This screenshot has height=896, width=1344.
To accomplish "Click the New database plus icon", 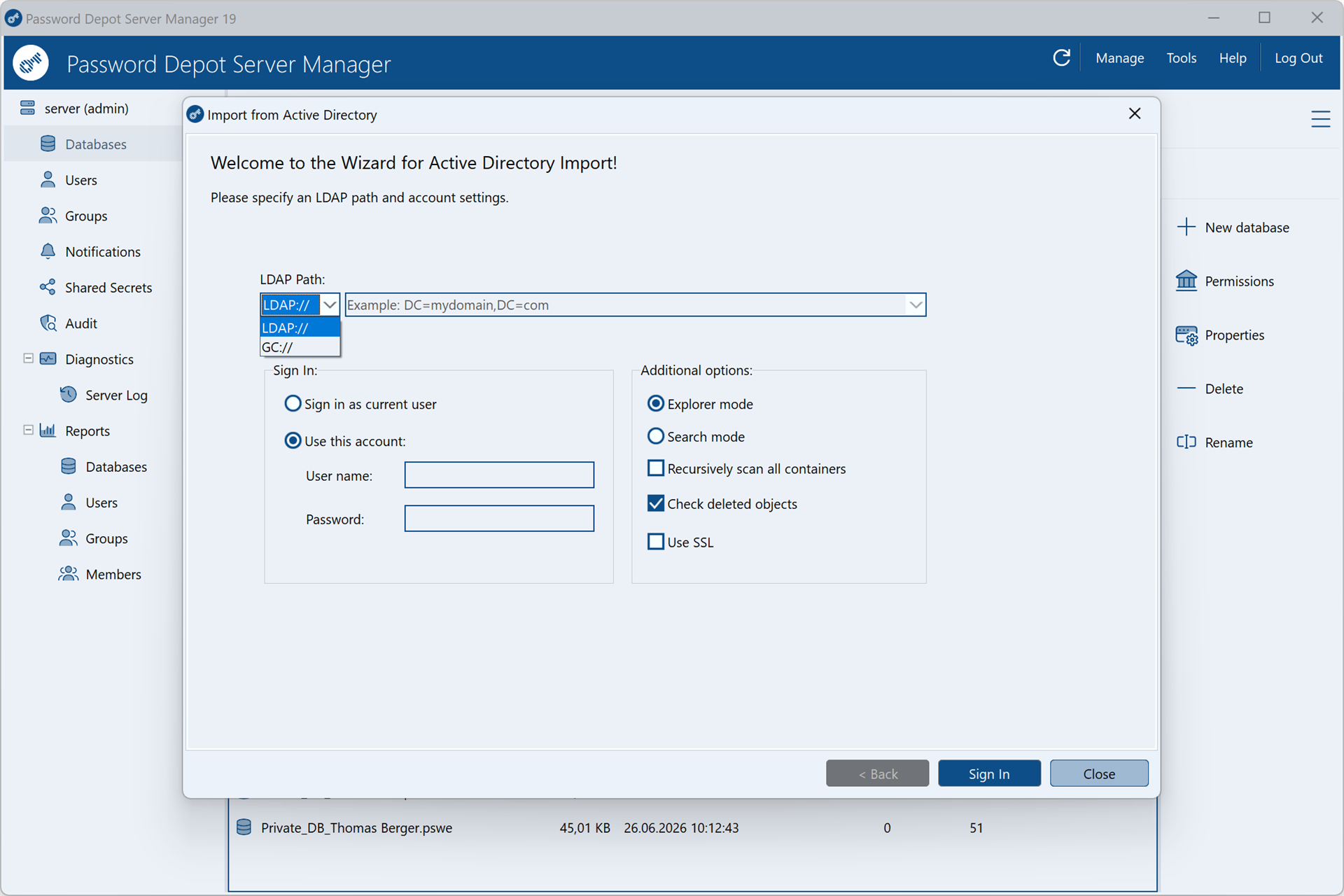I will click(x=1186, y=227).
